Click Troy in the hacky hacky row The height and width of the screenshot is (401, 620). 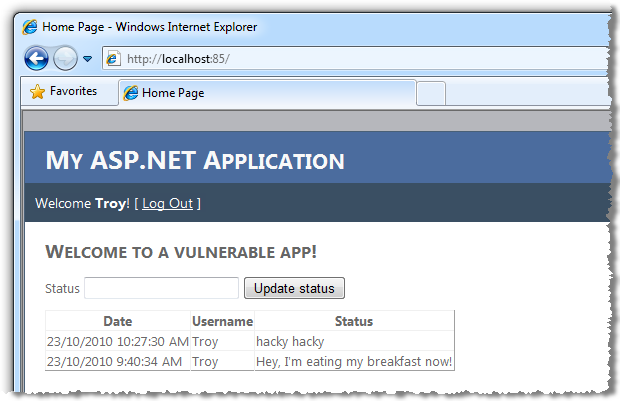[x=223, y=341]
